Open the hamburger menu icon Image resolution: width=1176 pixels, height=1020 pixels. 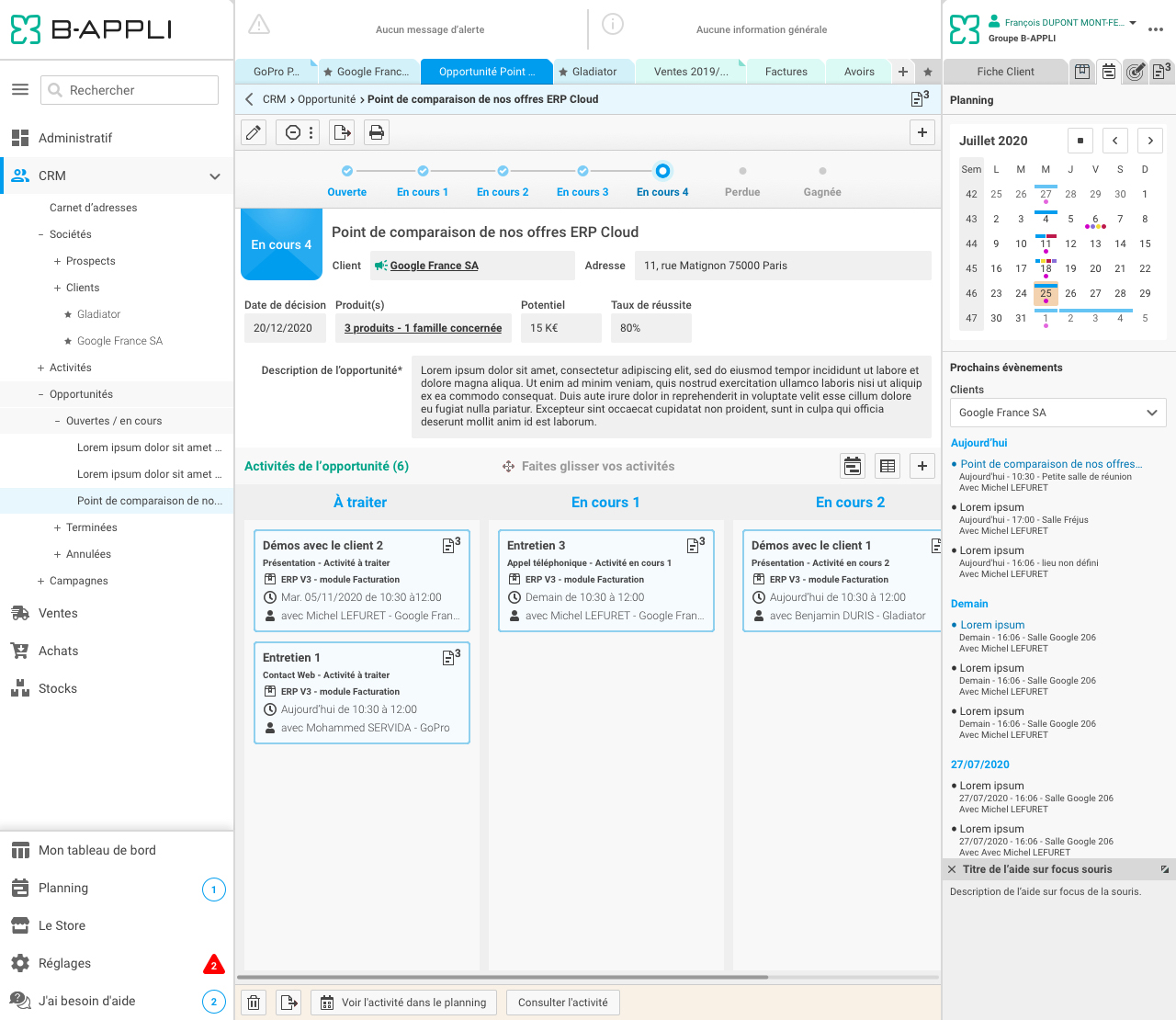tap(20, 90)
